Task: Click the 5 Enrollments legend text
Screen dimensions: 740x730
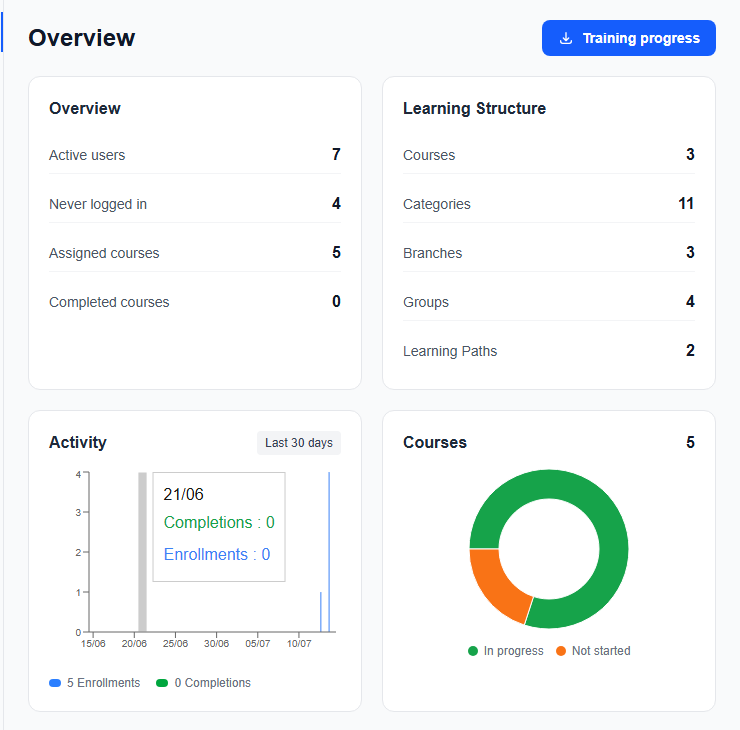Action: click(x=103, y=683)
